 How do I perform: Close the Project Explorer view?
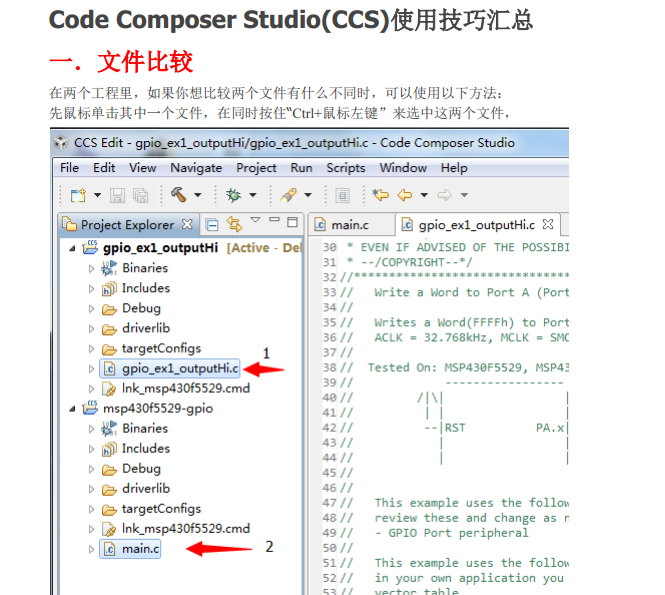point(187,224)
